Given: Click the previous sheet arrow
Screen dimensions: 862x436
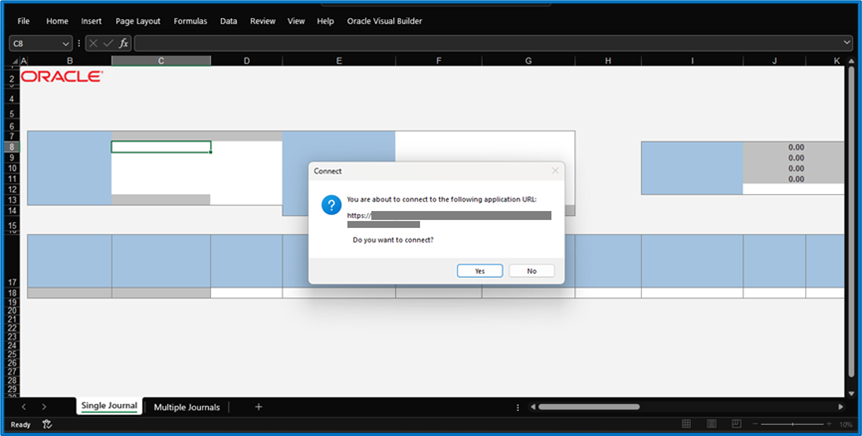Looking at the screenshot, I should coord(24,407).
